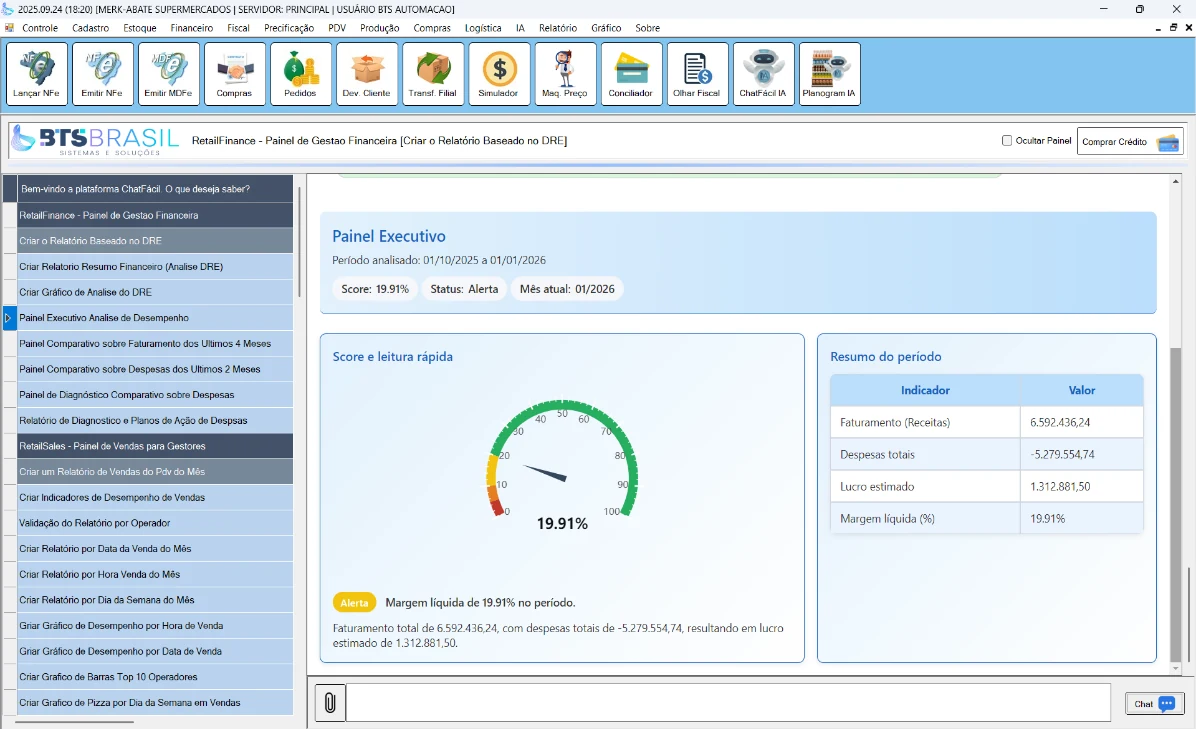
Task: Select Validação do Relatório por Operador
Action: [156, 523]
